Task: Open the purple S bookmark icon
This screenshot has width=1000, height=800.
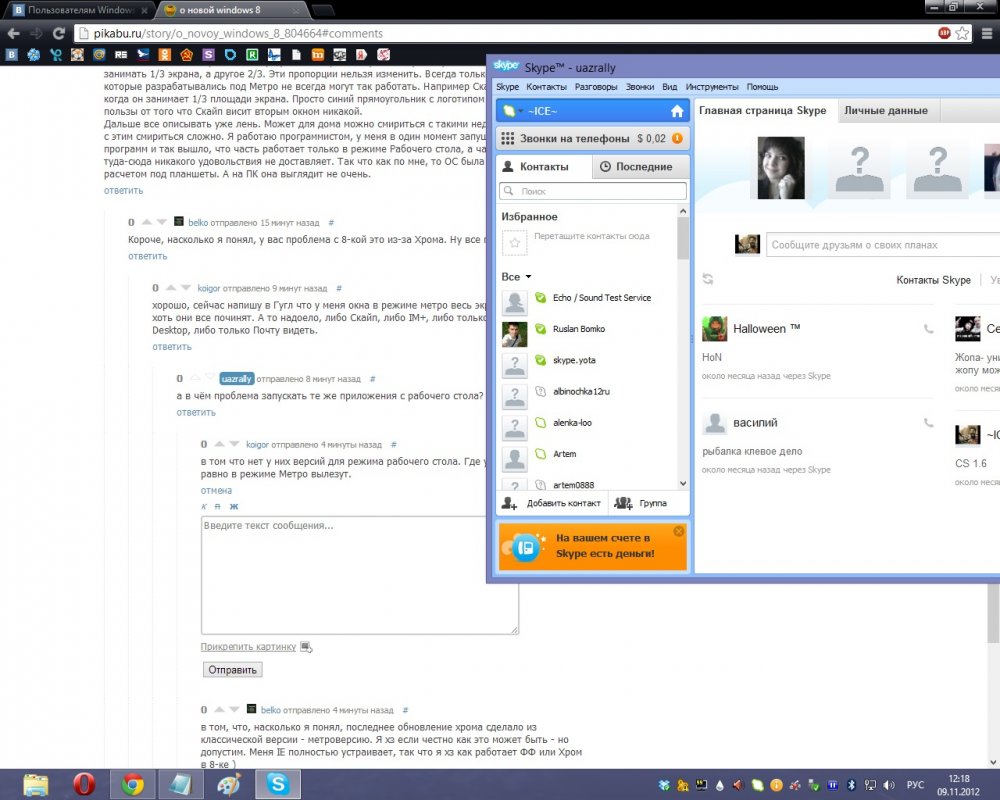Action: point(208,55)
